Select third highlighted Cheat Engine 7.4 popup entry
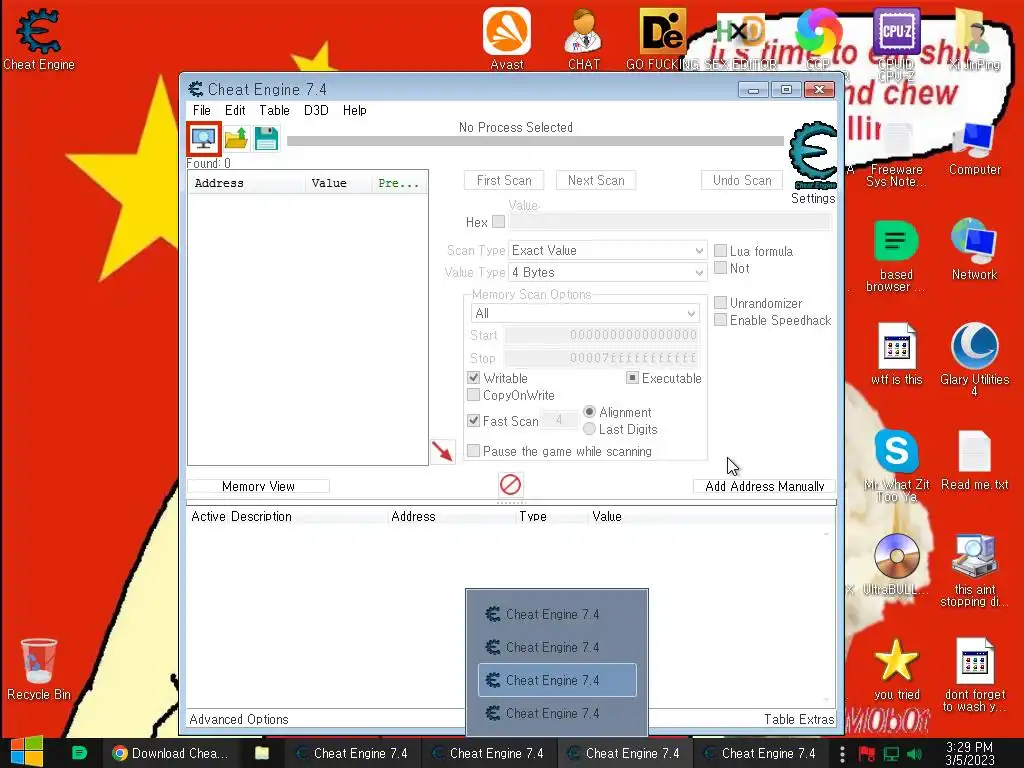The image size is (1024, 768). [x=557, y=680]
